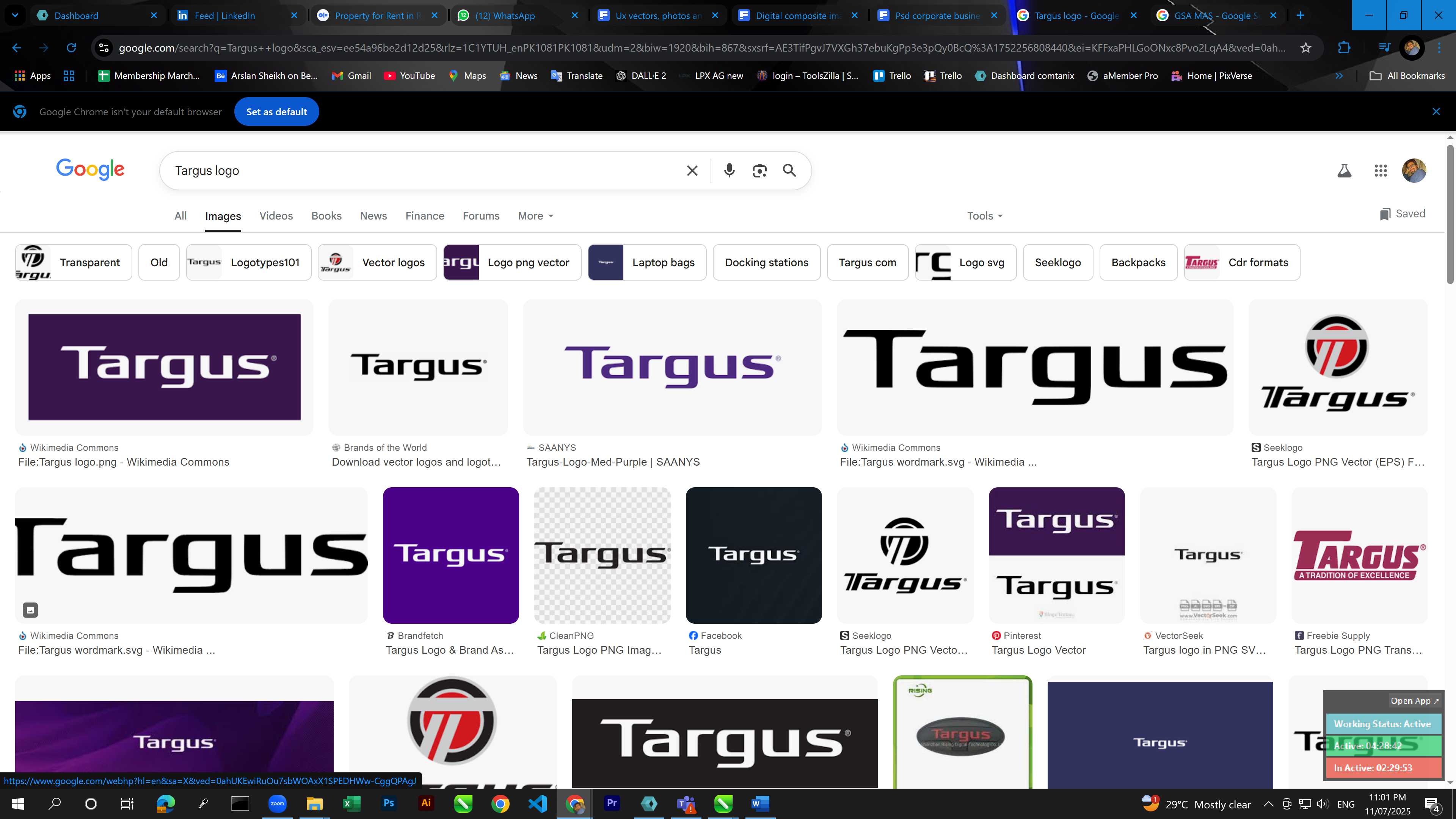Open Photoshop from the taskbar

389,804
